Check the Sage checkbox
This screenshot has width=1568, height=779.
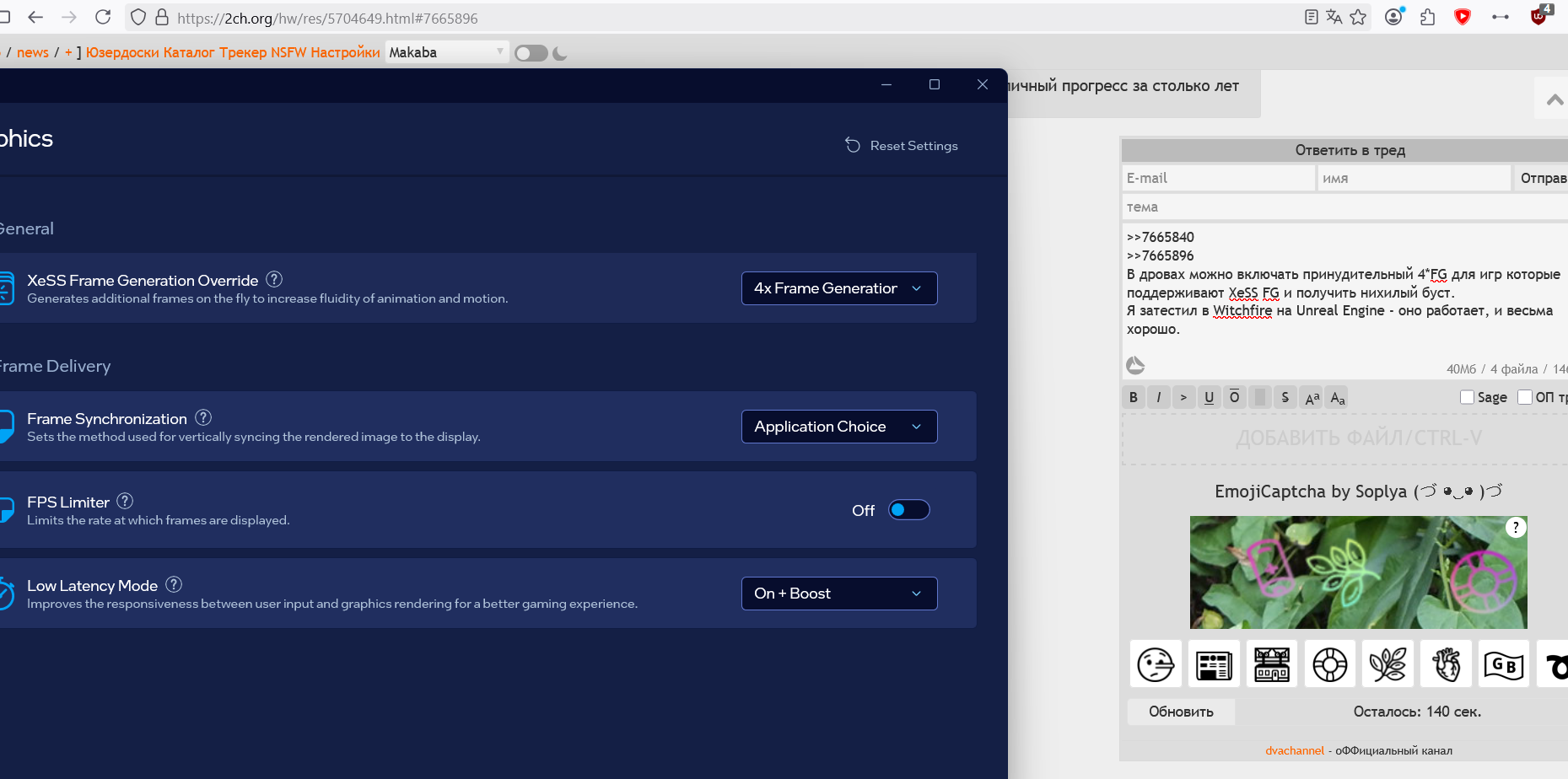pos(1467,397)
